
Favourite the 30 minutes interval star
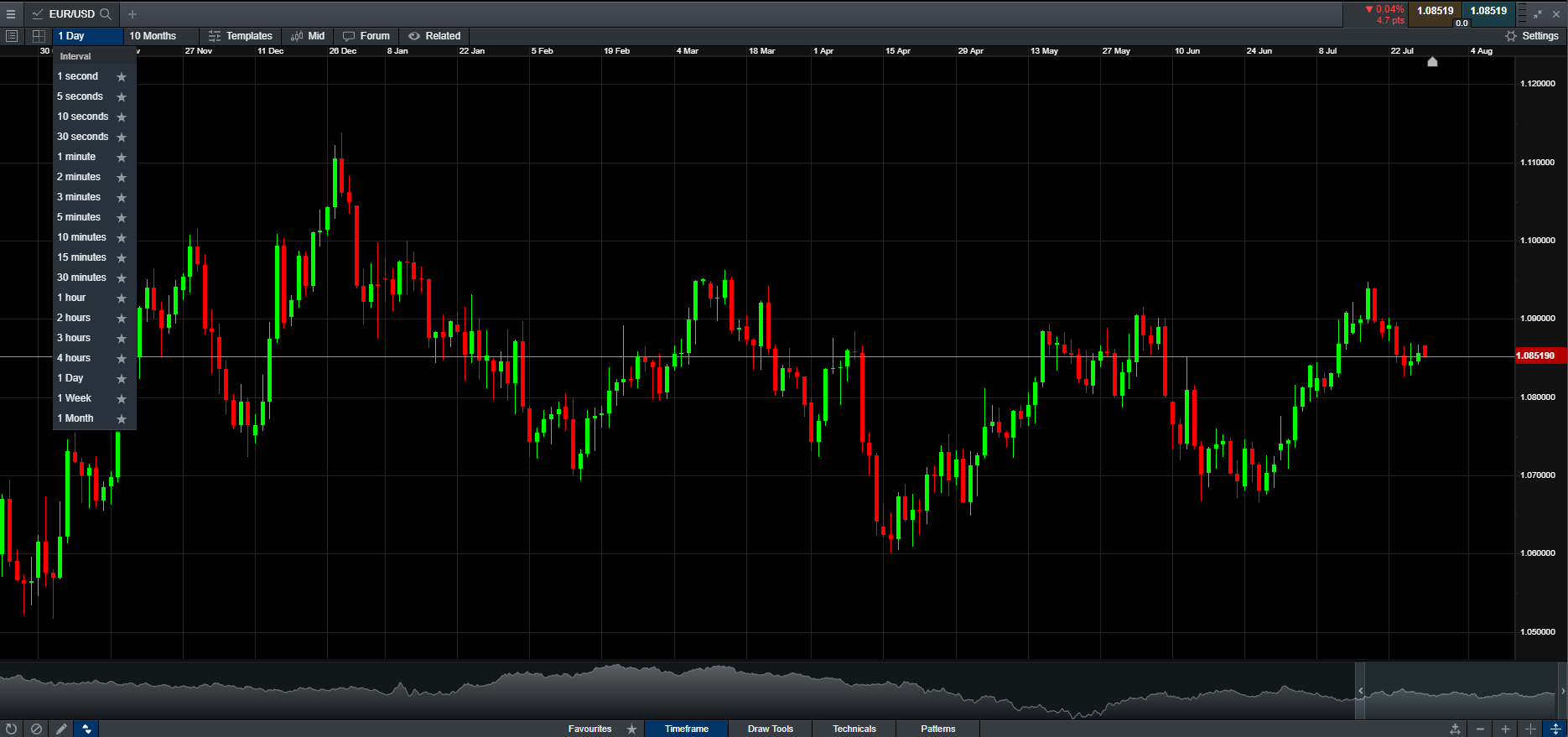(x=122, y=278)
